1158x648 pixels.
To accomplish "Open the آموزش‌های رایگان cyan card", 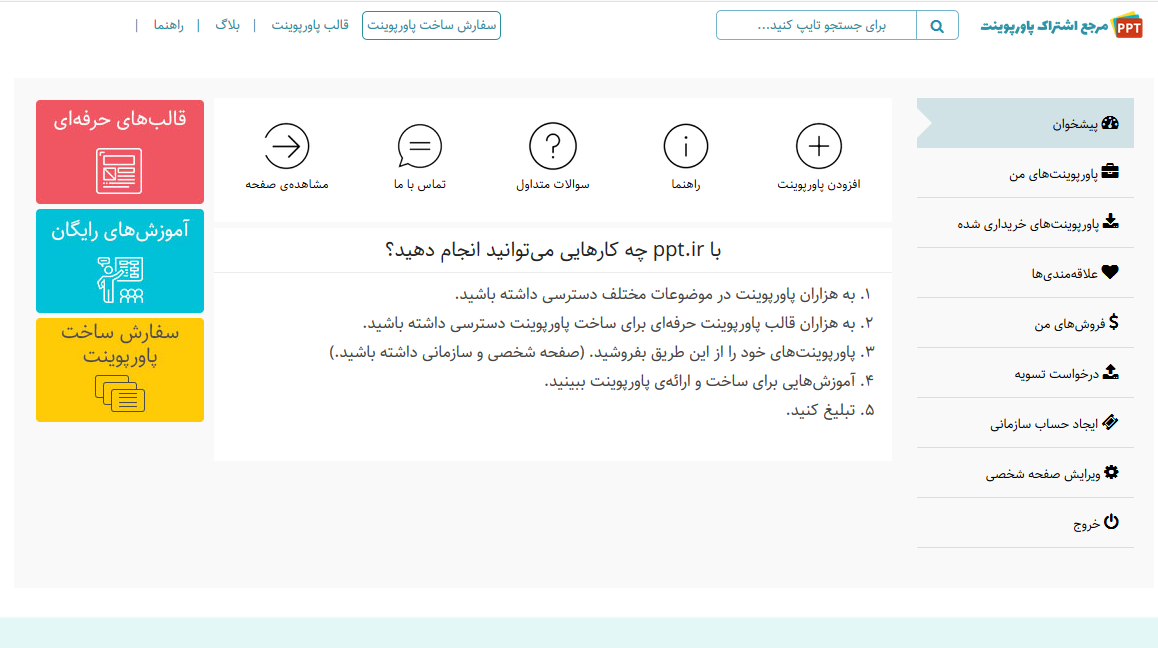I will (120, 261).
